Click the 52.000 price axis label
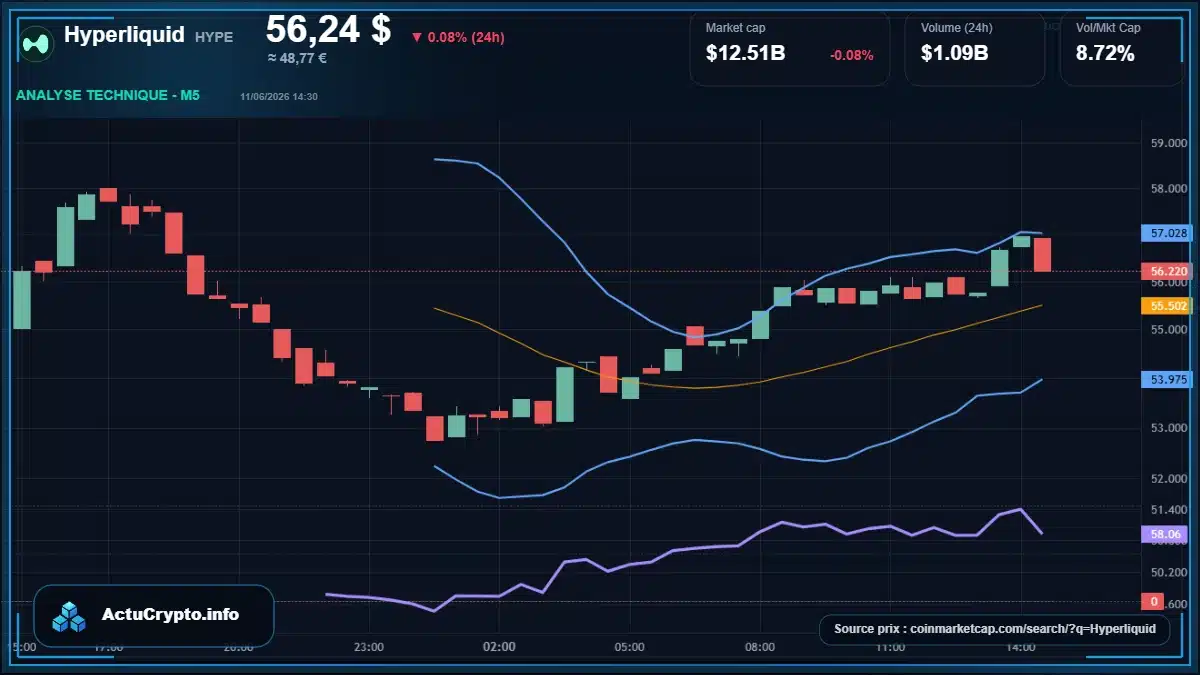Screen dimensions: 1200x675 (x=1169, y=478)
